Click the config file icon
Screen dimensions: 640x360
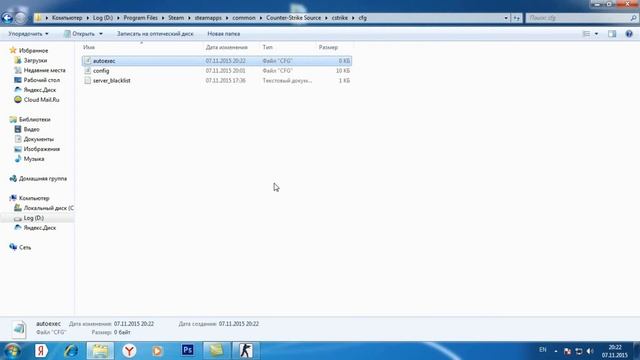coord(87,71)
